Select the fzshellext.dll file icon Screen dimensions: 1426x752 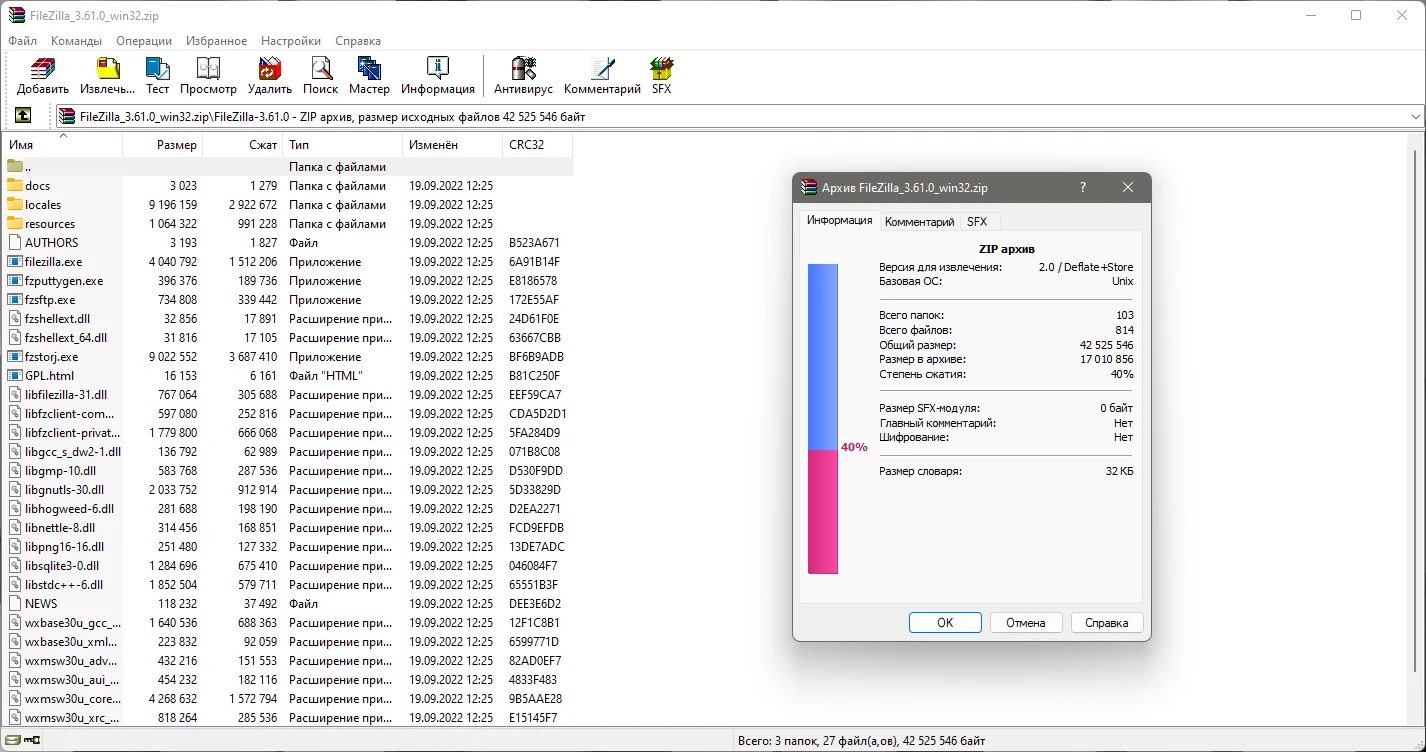click(15, 318)
